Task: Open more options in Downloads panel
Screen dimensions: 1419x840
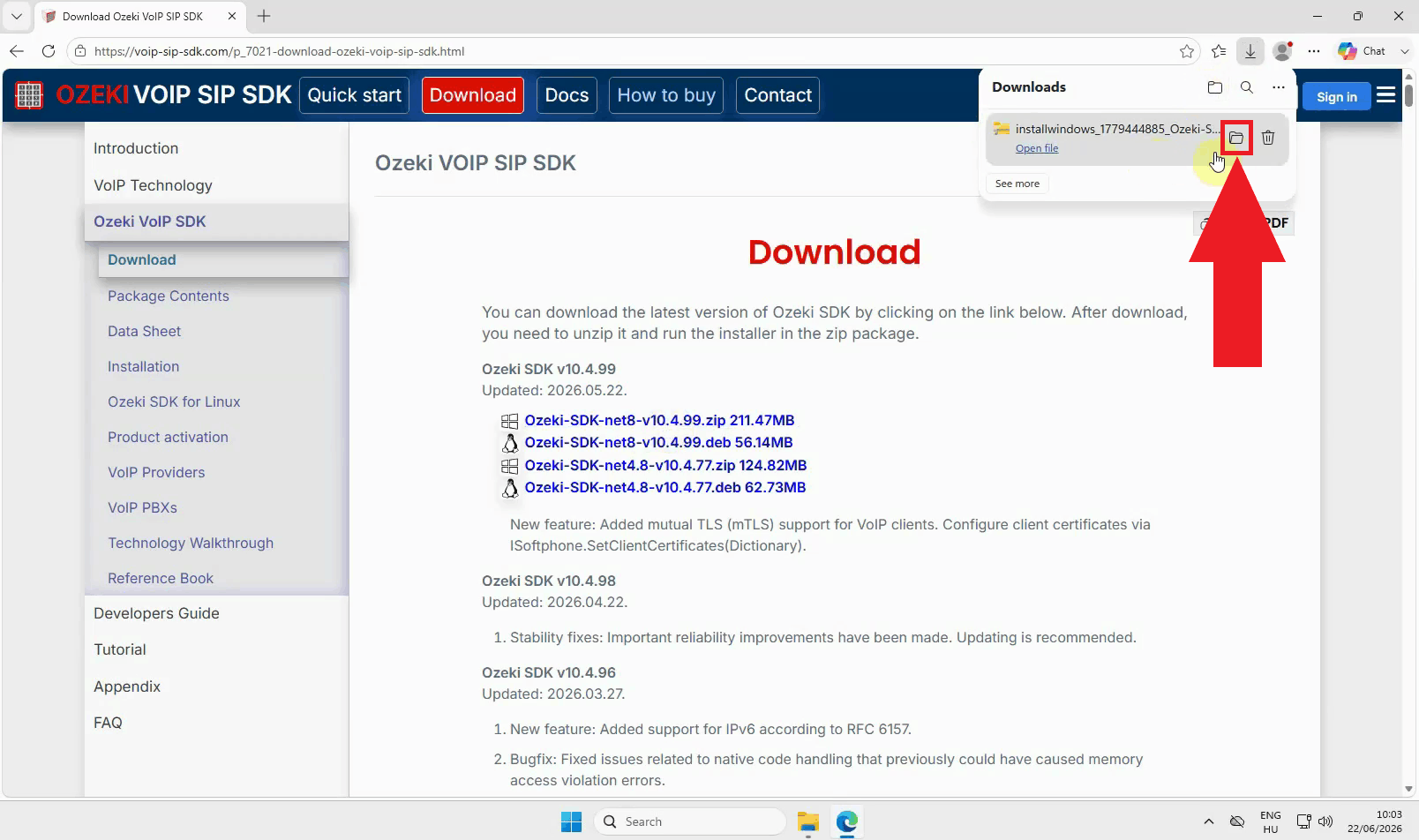Action: [1279, 87]
